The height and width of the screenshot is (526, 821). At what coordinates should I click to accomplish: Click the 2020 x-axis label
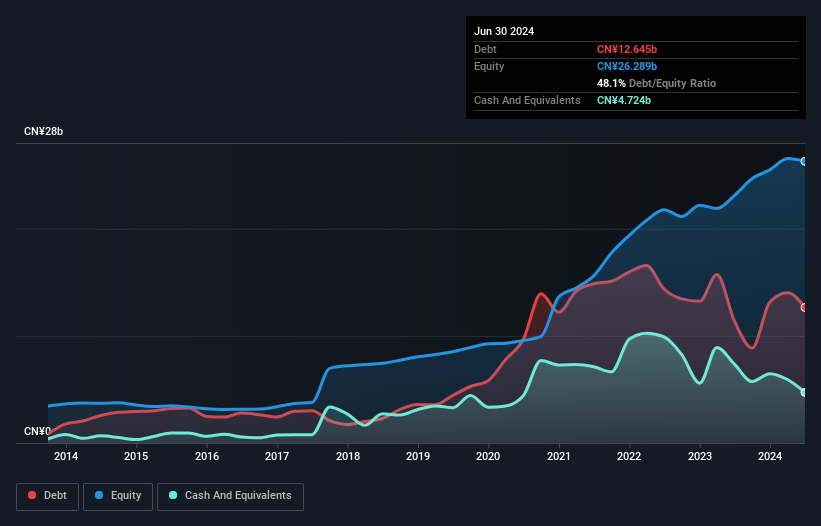coord(488,456)
